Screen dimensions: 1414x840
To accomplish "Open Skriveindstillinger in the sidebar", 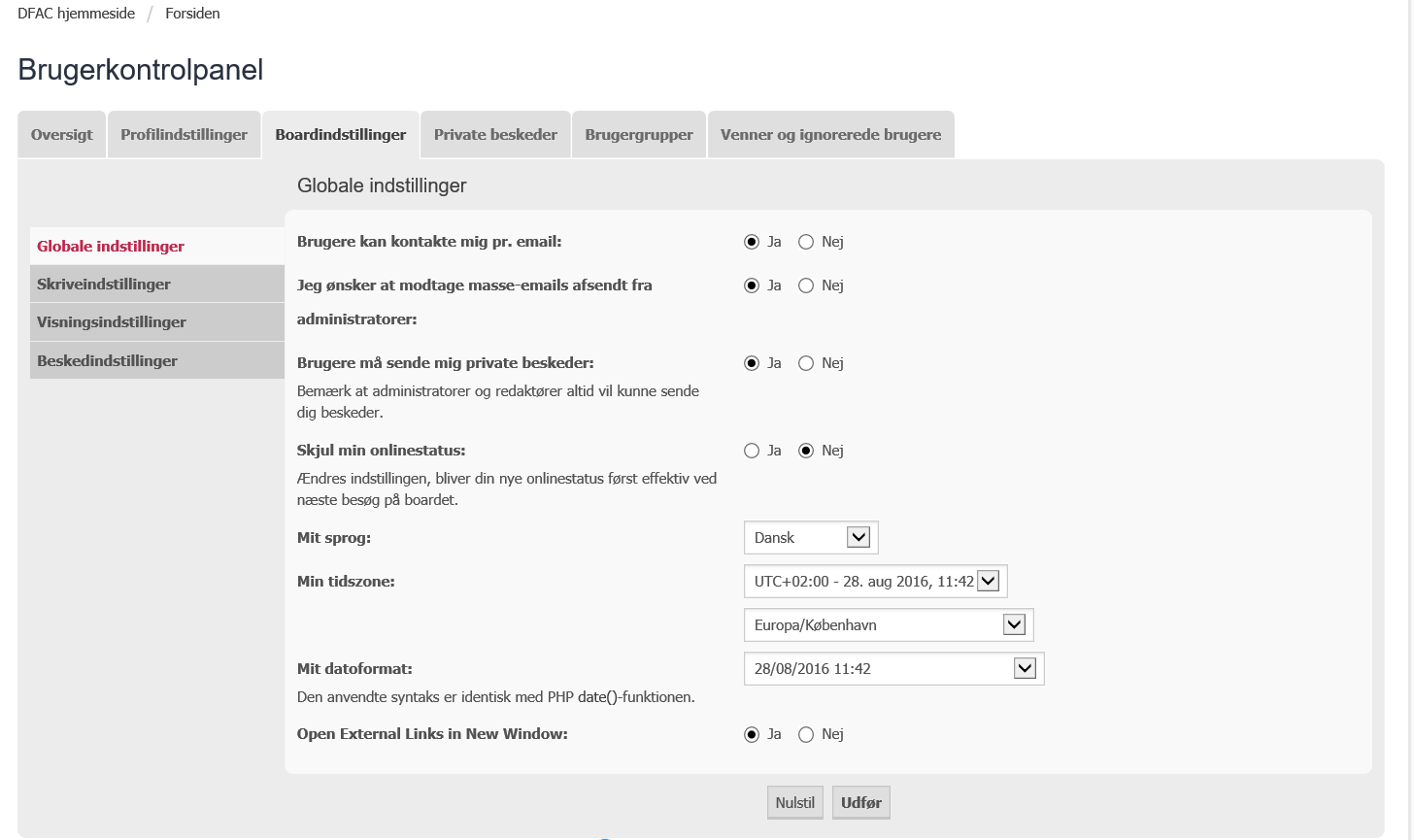I will (x=157, y=284).
